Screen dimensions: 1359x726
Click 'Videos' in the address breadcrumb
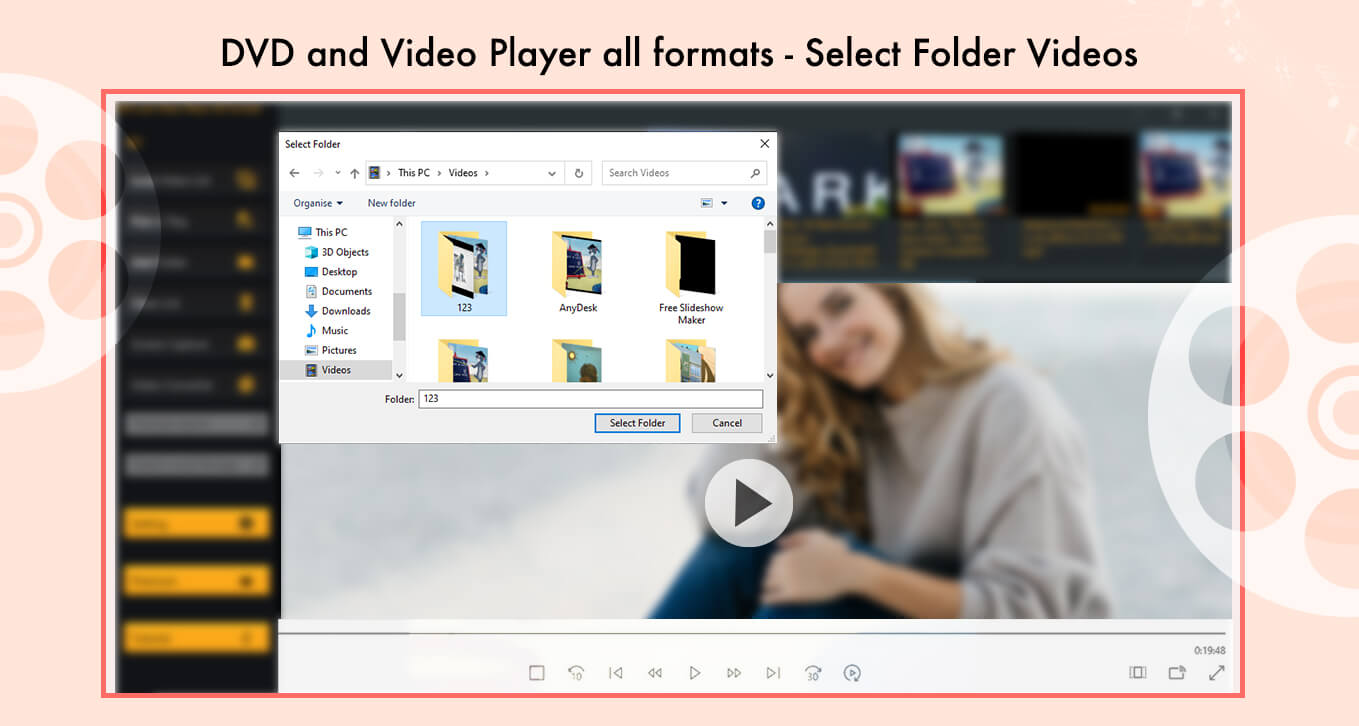tap(463, 173)
